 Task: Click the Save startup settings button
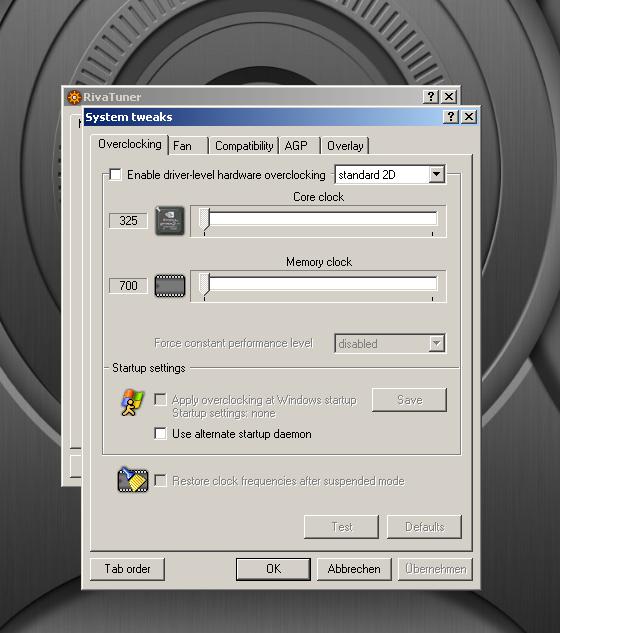click(409, 400)
